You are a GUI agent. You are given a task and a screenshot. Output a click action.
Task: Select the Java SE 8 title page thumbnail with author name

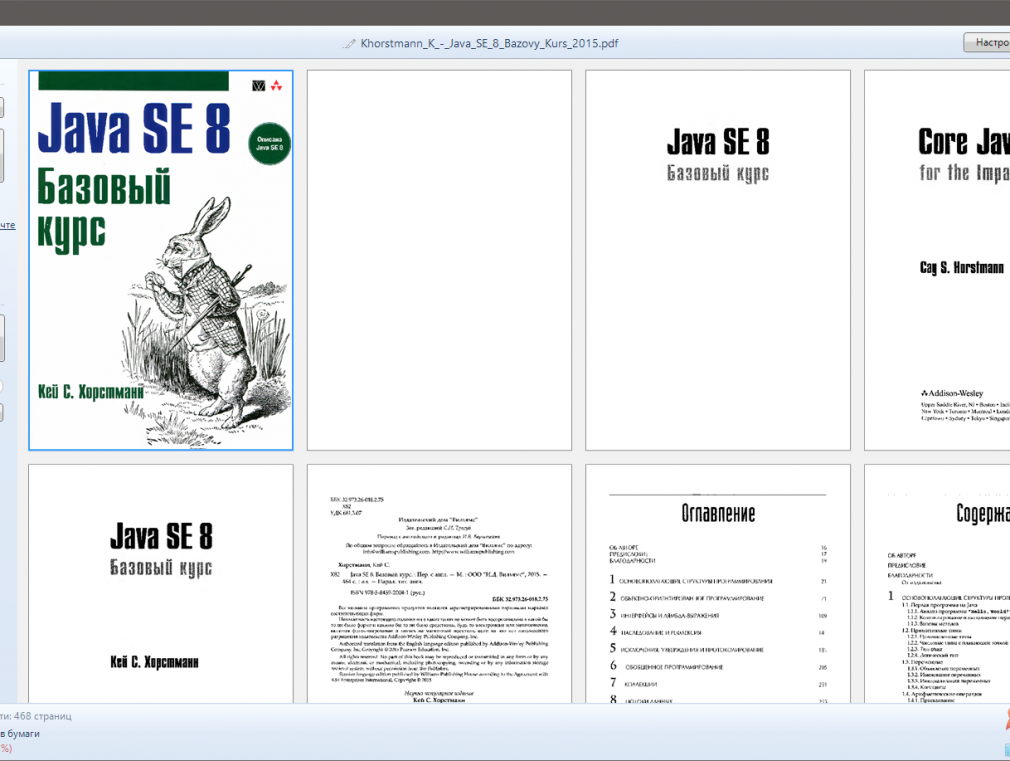161,584
